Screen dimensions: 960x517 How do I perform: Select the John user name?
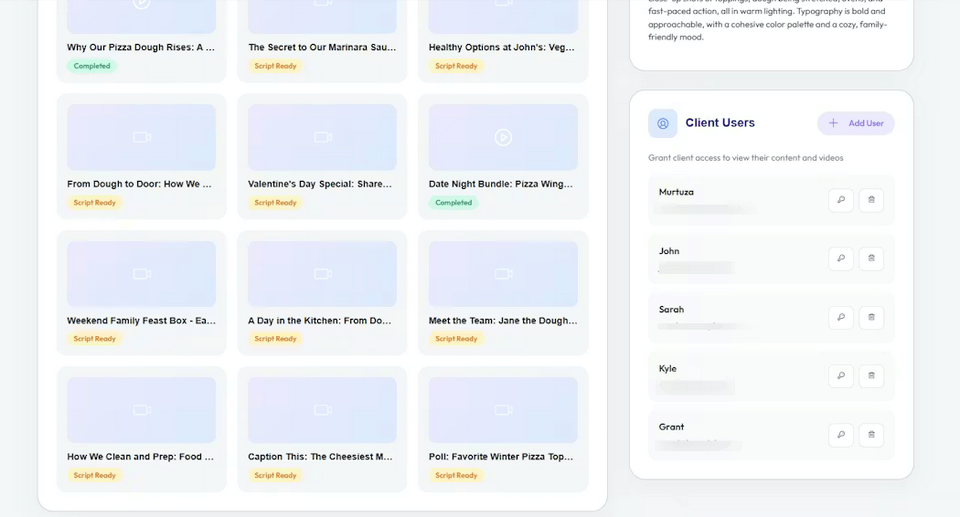[669, 251]
